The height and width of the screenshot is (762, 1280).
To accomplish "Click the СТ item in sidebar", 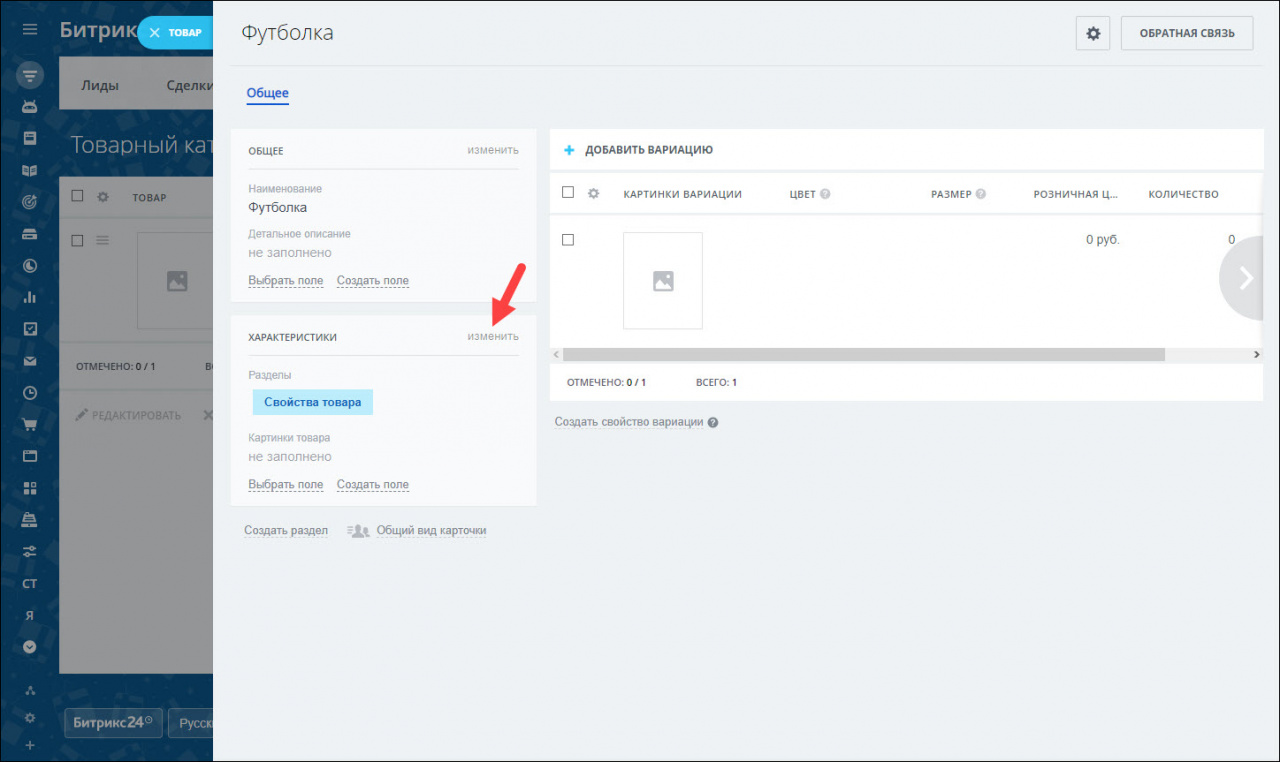I will tap(30, 583).
